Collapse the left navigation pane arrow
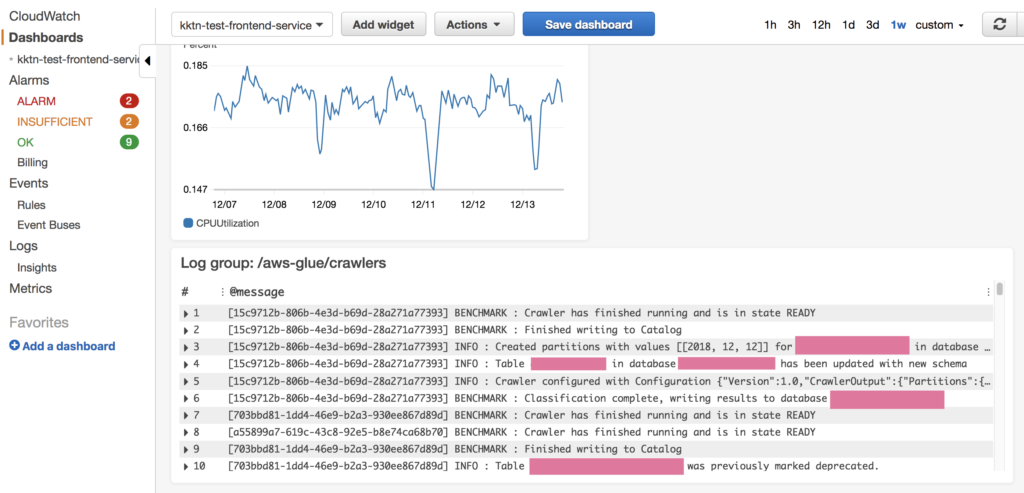 pyautogui.click(x=148, y=61)
